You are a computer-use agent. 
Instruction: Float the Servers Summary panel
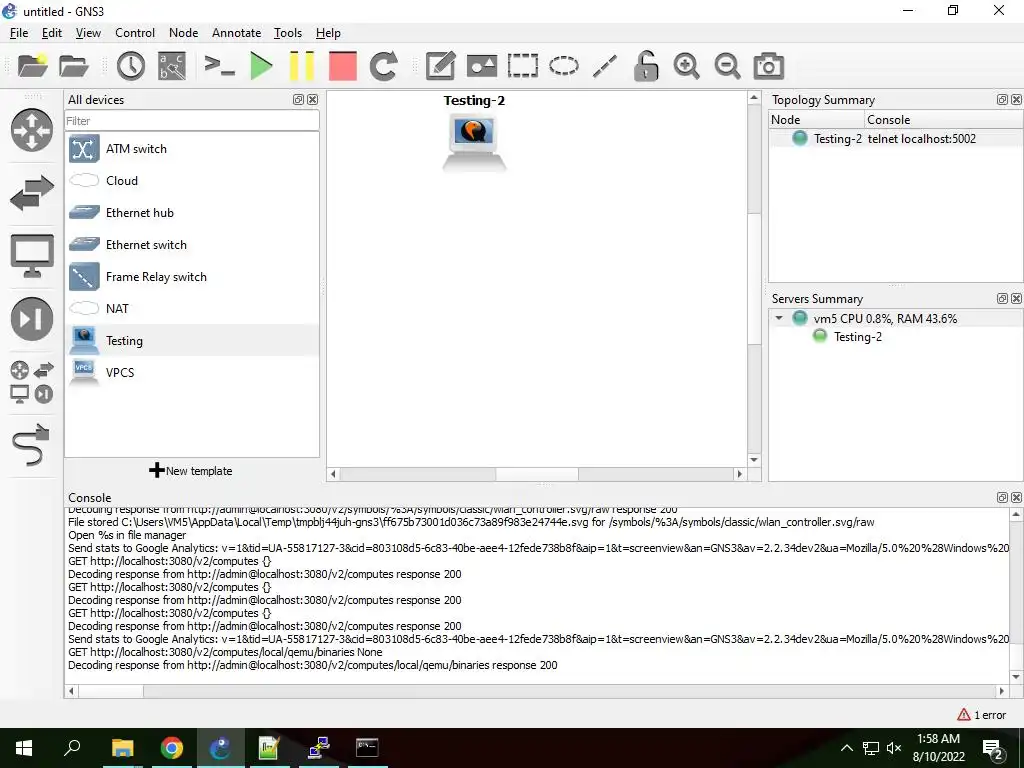pyautogui.click(x=1002, y=298)
